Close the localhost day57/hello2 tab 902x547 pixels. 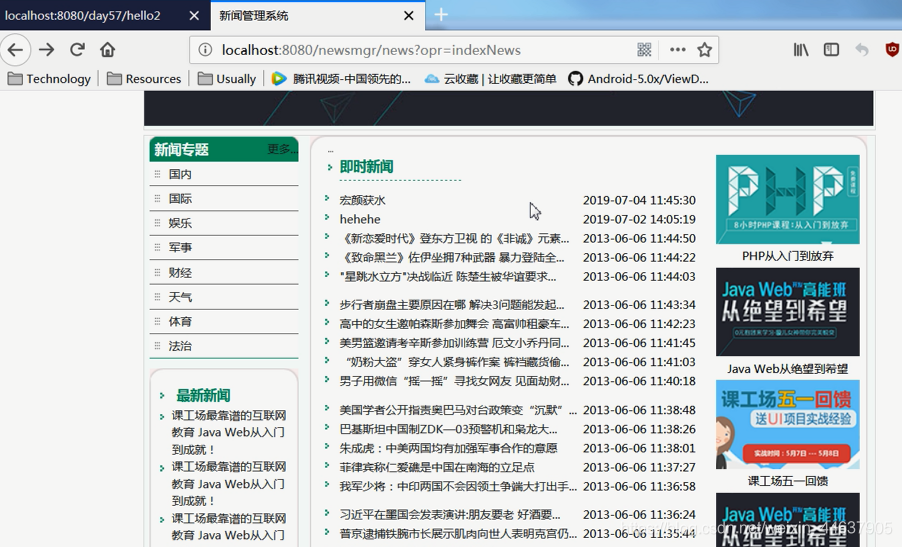coord(194,16)
